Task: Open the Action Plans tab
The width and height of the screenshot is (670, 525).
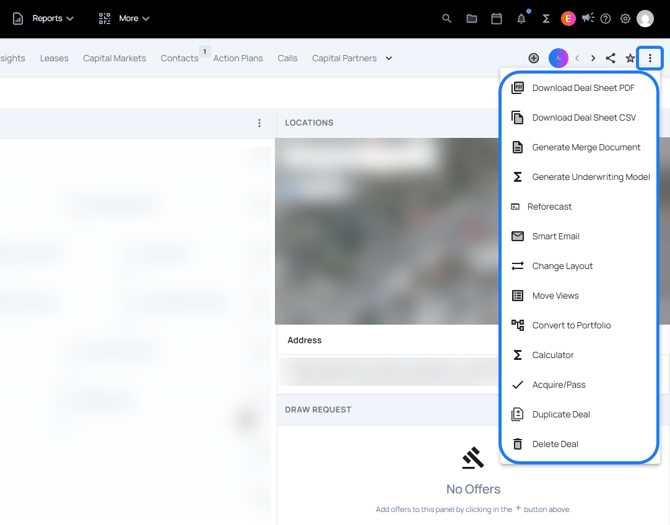Action: tap(238, 58)
